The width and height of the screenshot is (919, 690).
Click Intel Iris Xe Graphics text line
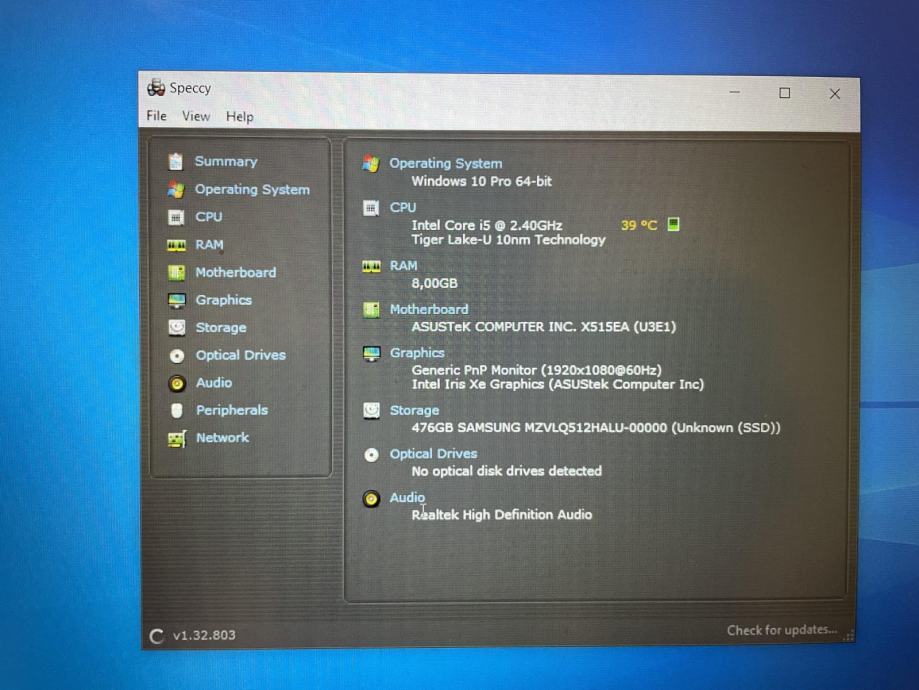pyautogui.click(x=557, y=385)
